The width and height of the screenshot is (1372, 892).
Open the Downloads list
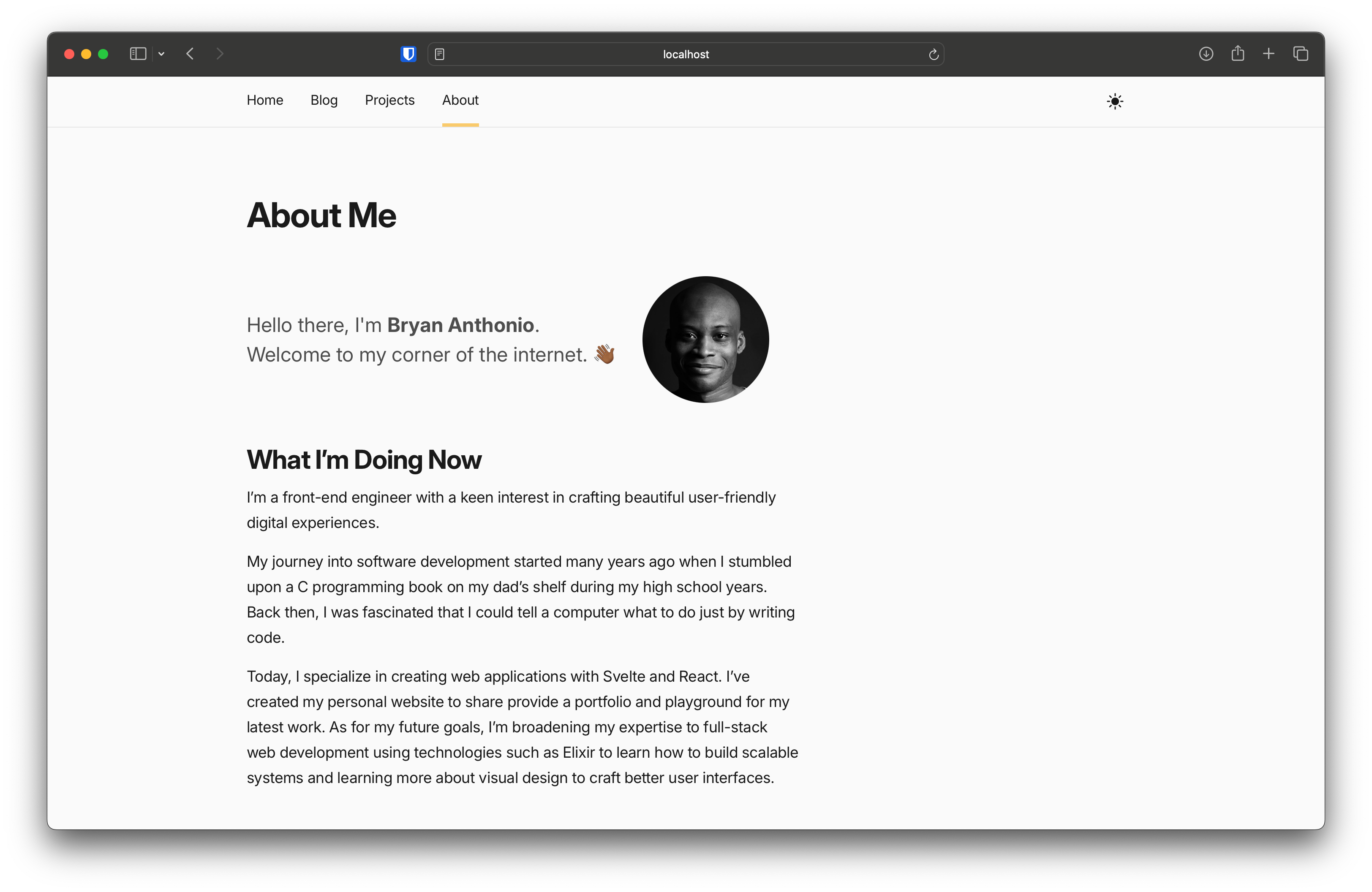pos(1206,54)
